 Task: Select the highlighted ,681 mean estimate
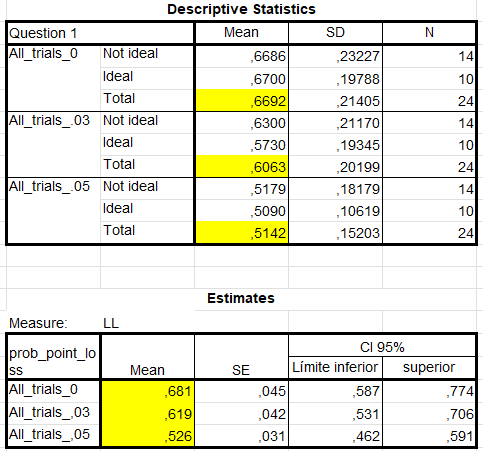tap(148, 391)
